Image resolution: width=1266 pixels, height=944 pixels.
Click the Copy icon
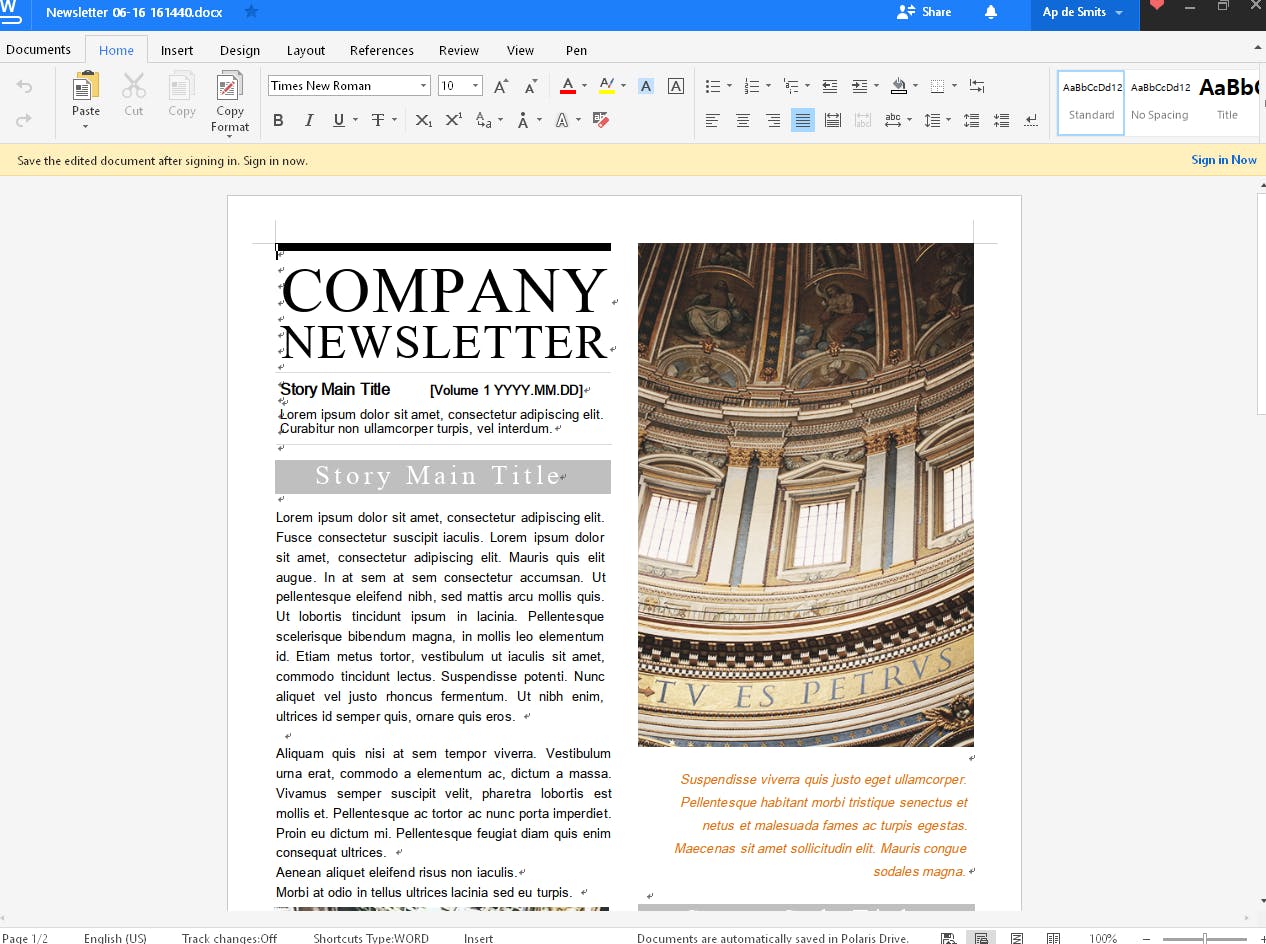pyautogui.click(x=182, y=85)
